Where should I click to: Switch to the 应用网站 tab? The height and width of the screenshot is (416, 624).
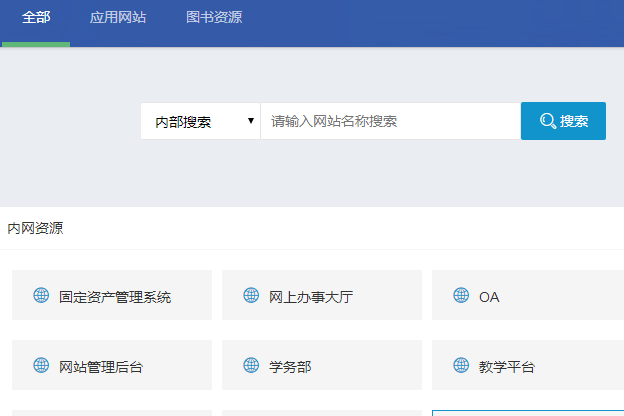[x=118, y=18]
